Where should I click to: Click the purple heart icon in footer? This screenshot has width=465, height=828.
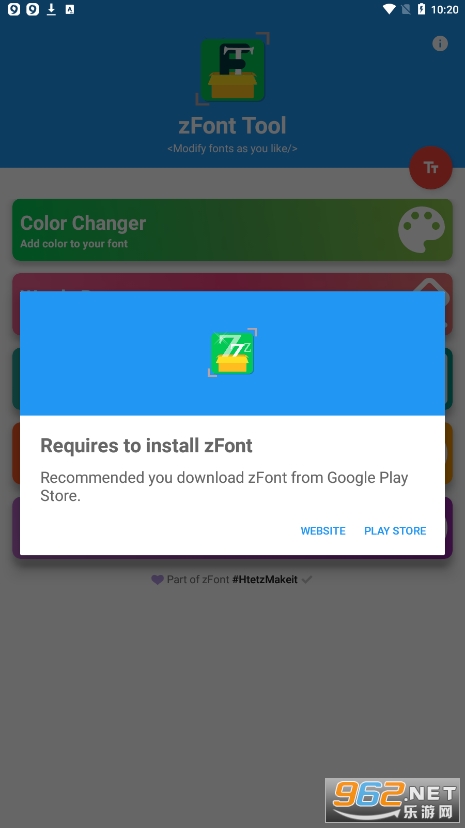click(x=157, y=579)
